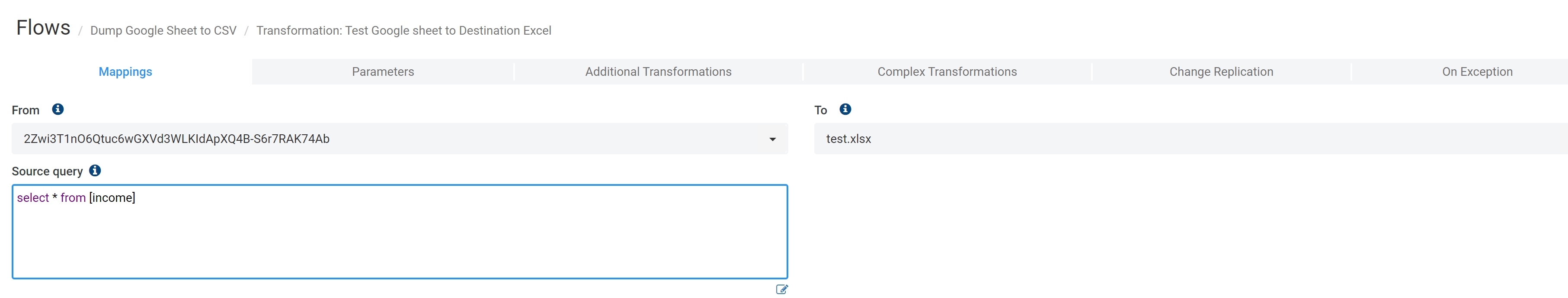Click the Transformation breadcrumb title
Viewport: 1568px width, 298px height.
click(403, 30)
